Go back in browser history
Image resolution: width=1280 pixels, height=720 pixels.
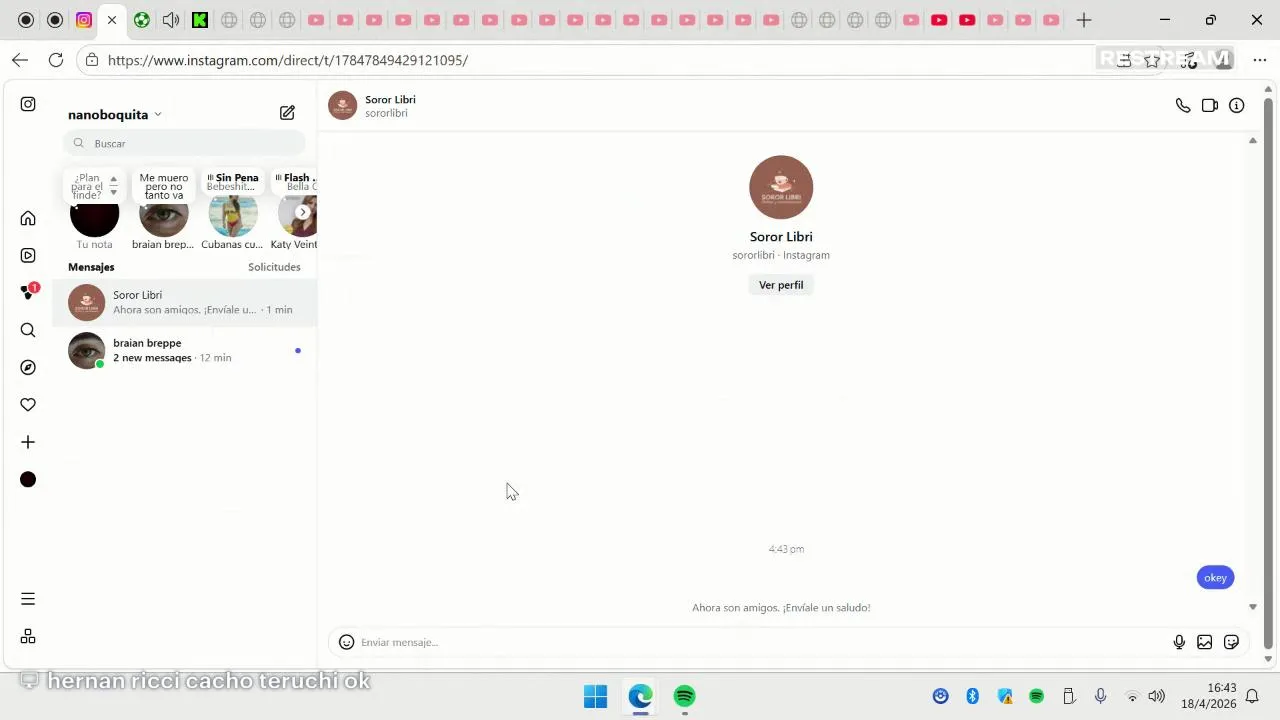click(x=20, y=60)
